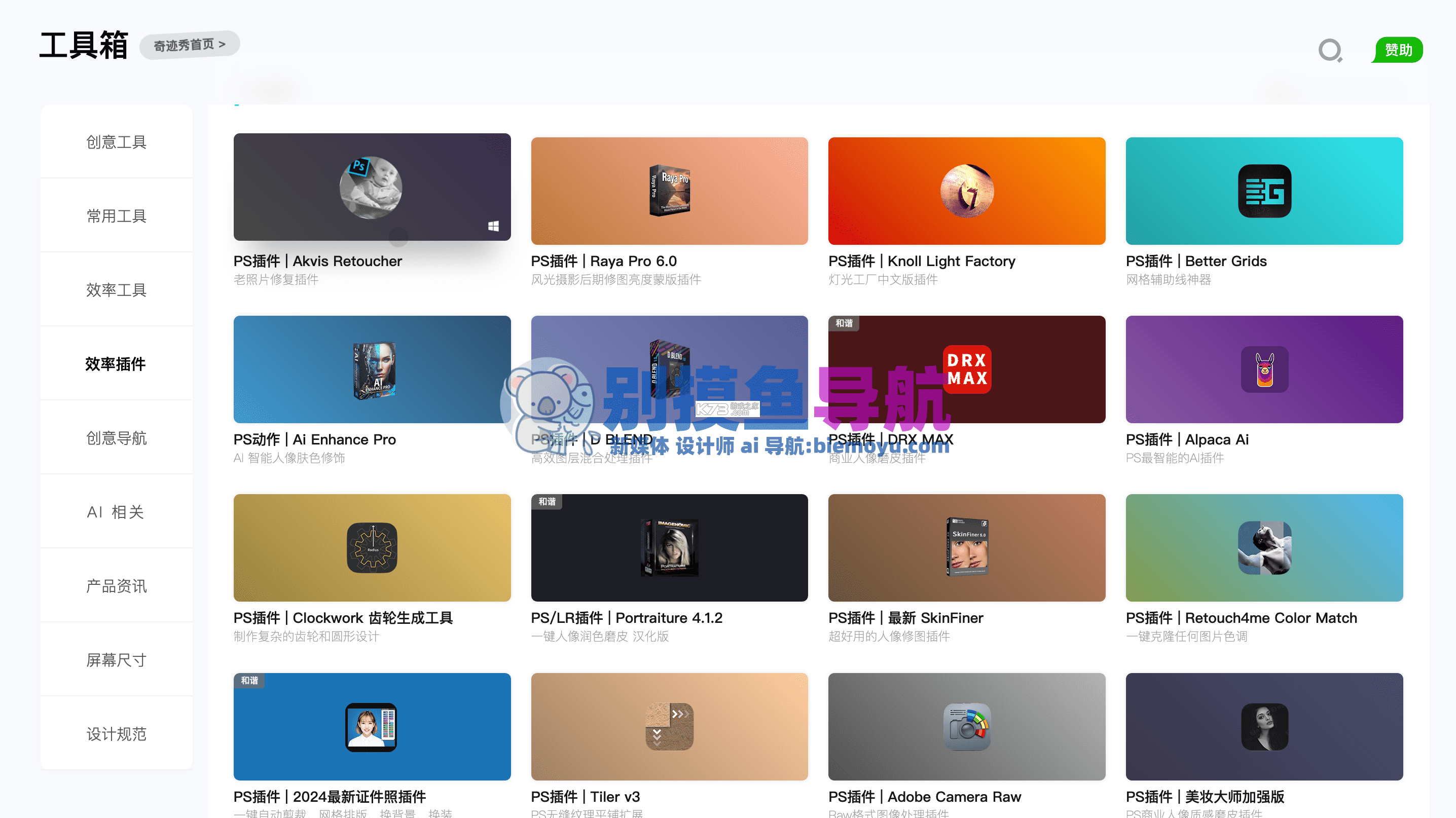1456x818 pixels.
Task: Click the Better Grids logo icon
Action: [1264, 191]
